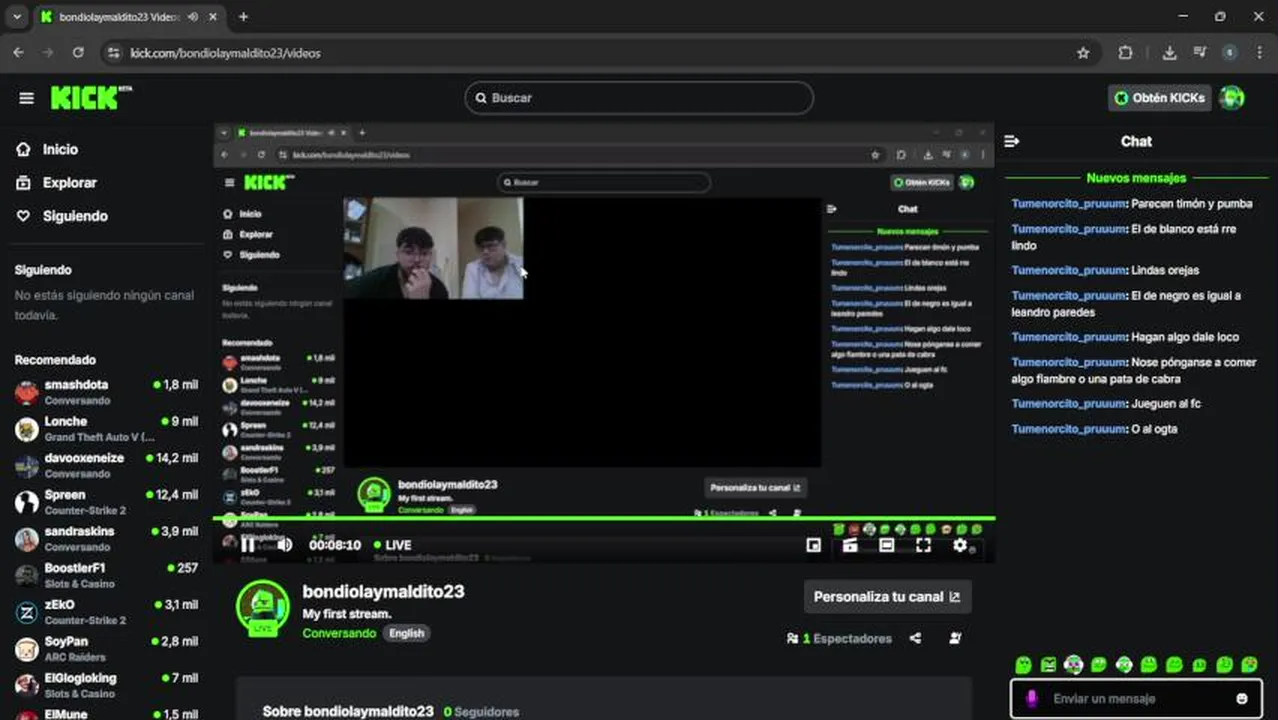The width and height of the screenshot is (1278, 720).
Task: Click username on 'Lindas orejas' message
Action: (x=1069, y=270)
